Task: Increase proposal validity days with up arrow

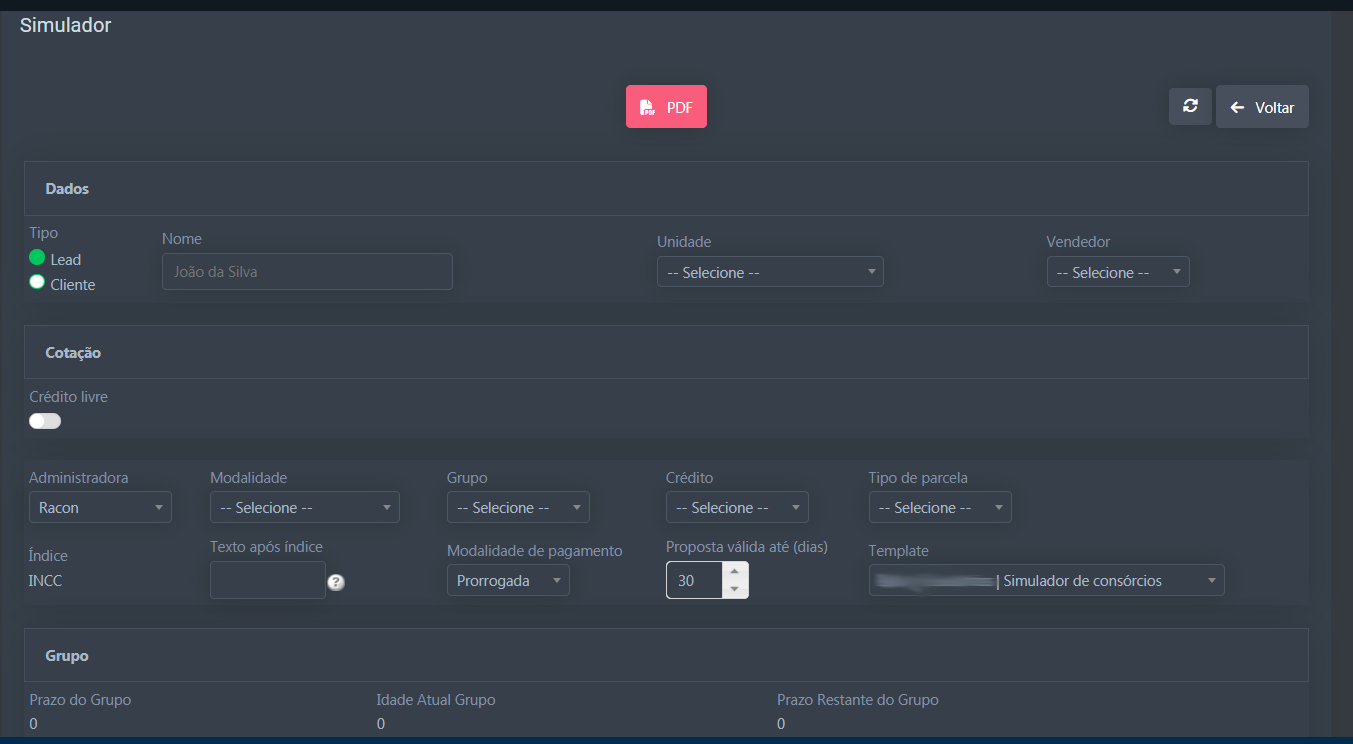Action: [x=735, y=571]
